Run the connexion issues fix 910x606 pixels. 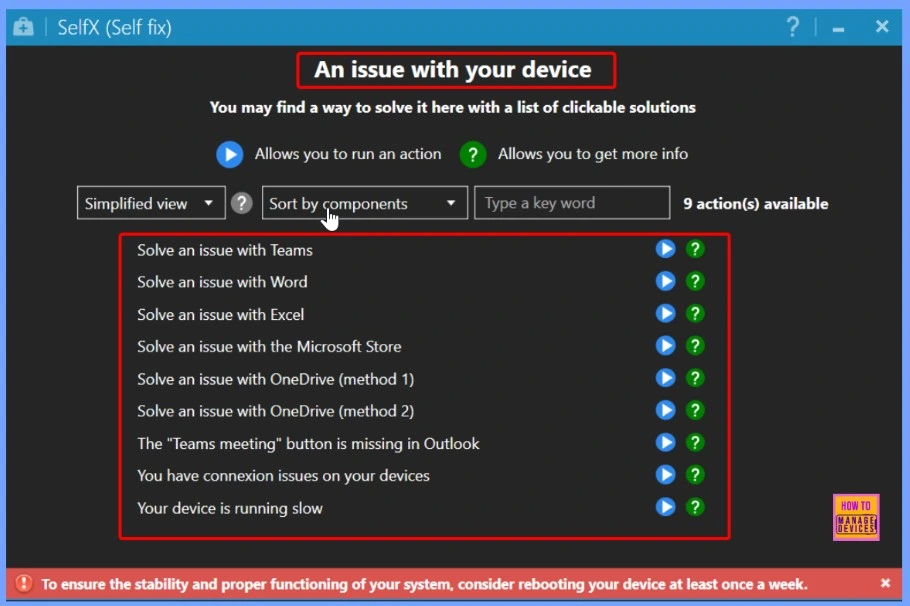[x=665, y=475]
